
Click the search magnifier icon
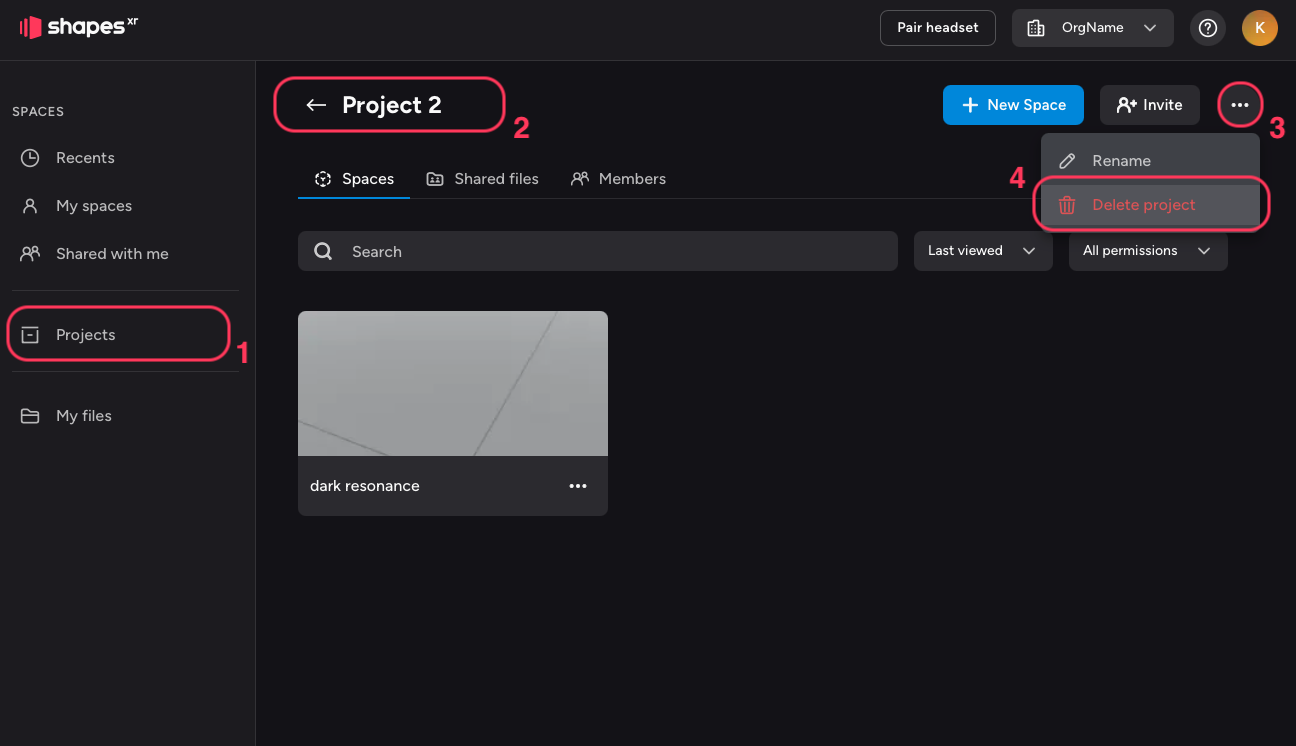pyautogui.click(x=323, y=252)
